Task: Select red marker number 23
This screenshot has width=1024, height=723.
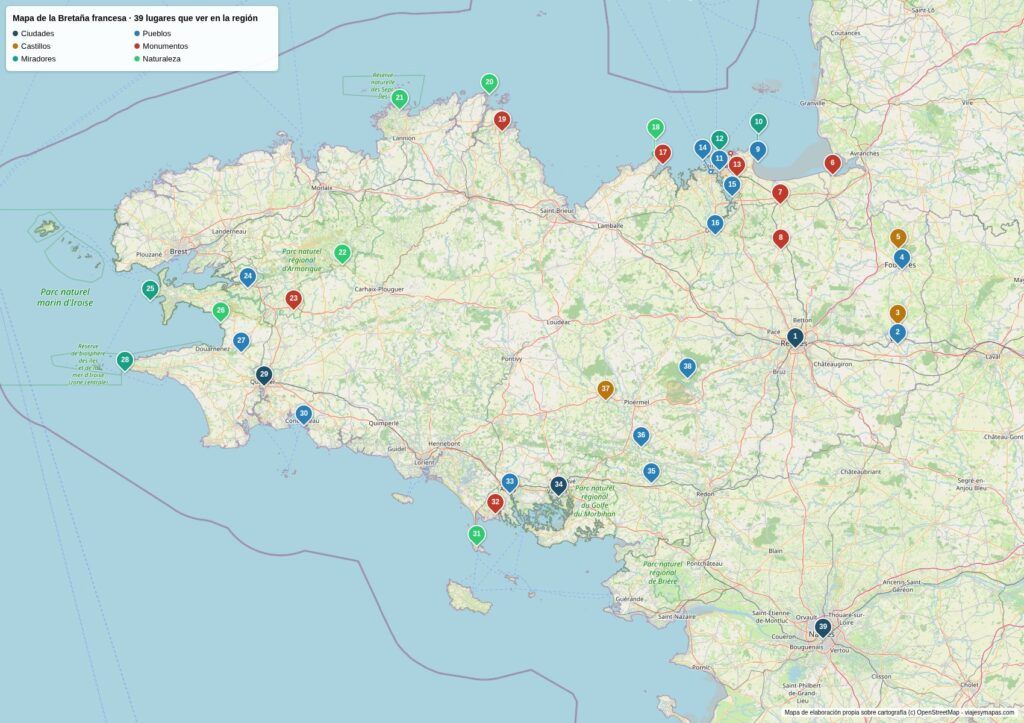Action: [x=293, y=300]
